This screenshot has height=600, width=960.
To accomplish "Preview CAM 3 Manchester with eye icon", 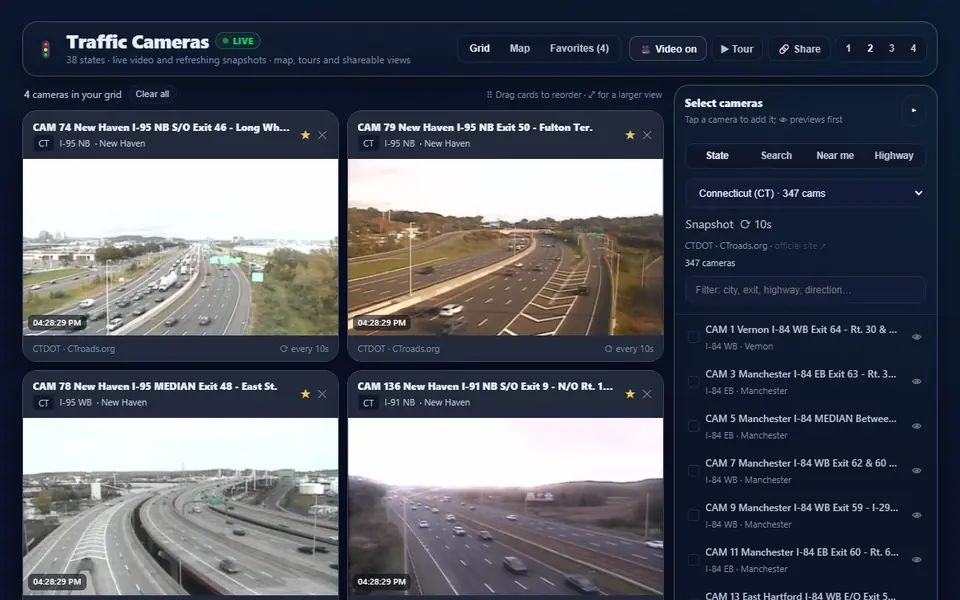I will pos(917,381).
